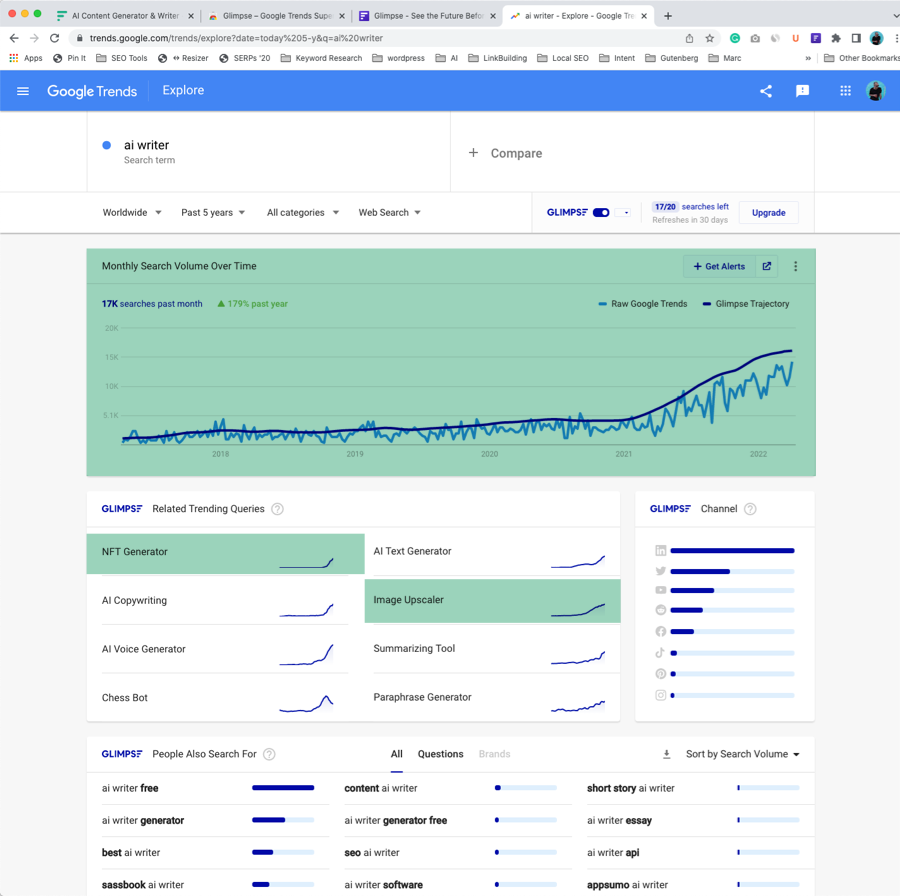Open Sort by Search Volume dropdown
Viewport: 900px width, 896px height.
click(x=742, y=754)
